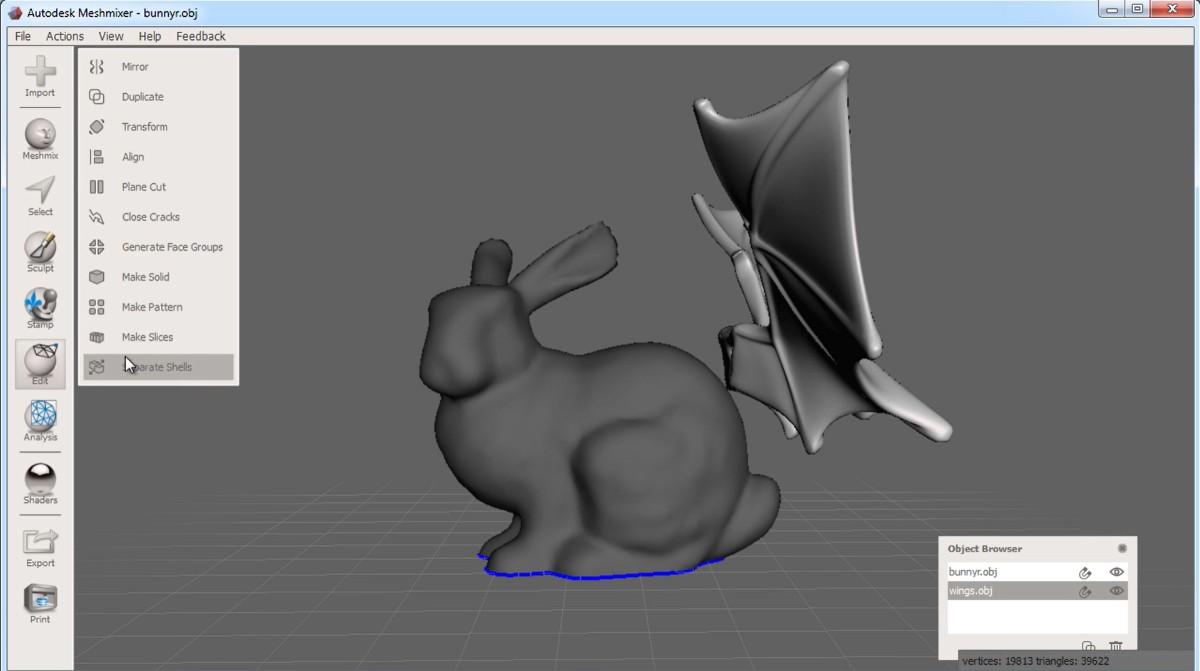Open the Feedback menu
The width and height of the screenshot is (1200, 671).
(x=201, y=36)
